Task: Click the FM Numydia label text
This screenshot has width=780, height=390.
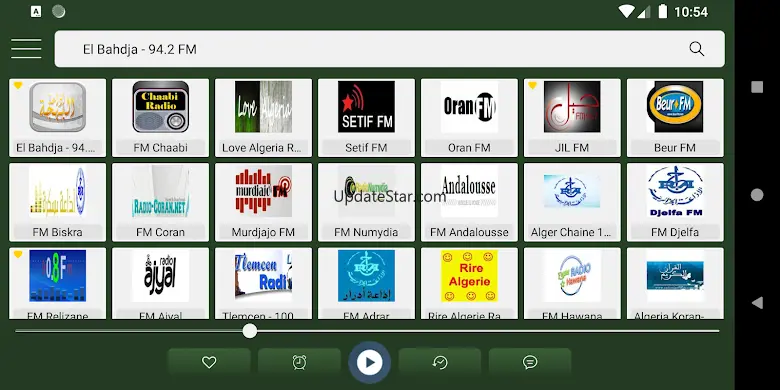Action: click(366, 232)
